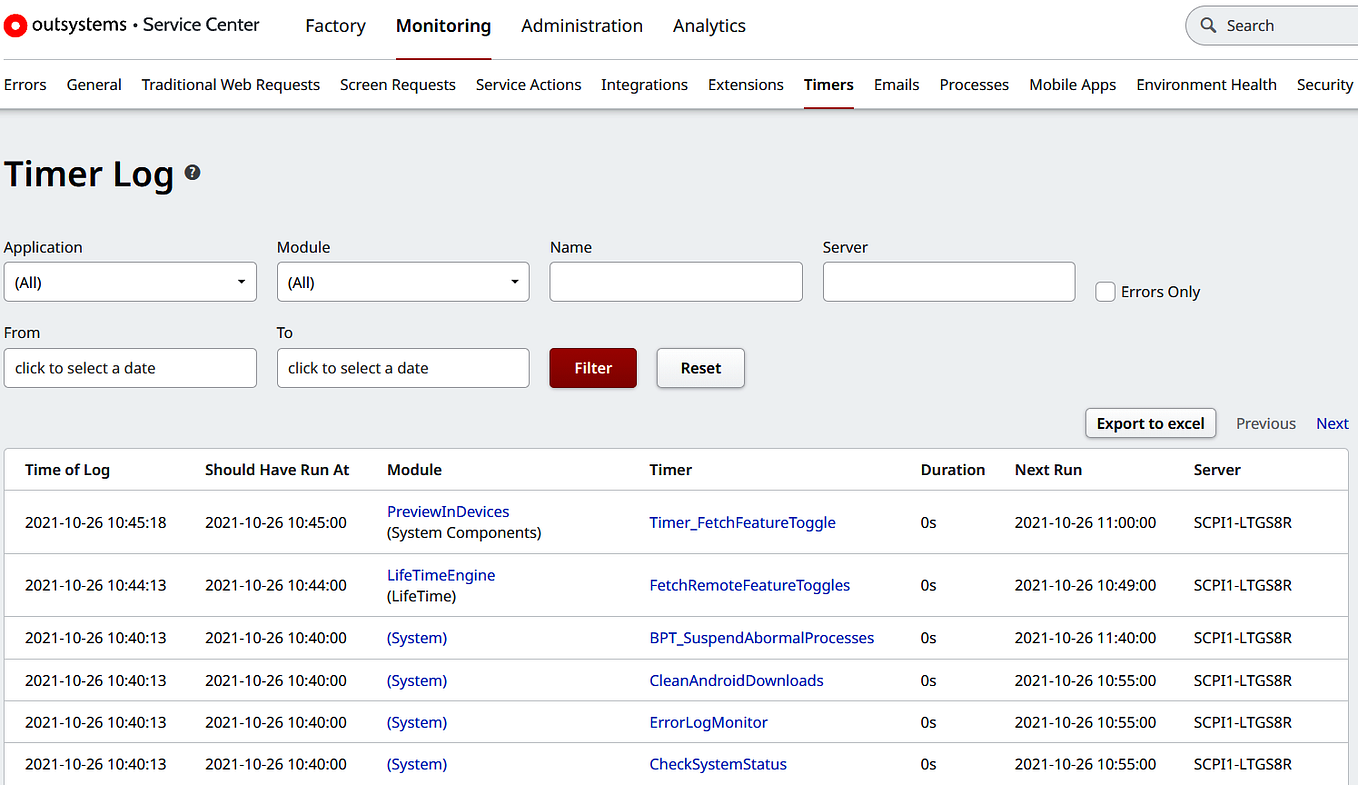The width and height of the screenshot is (1358, 785).
Task: Open the Timer_FetchFeatureToggle timer
Action: pos(742,522)
